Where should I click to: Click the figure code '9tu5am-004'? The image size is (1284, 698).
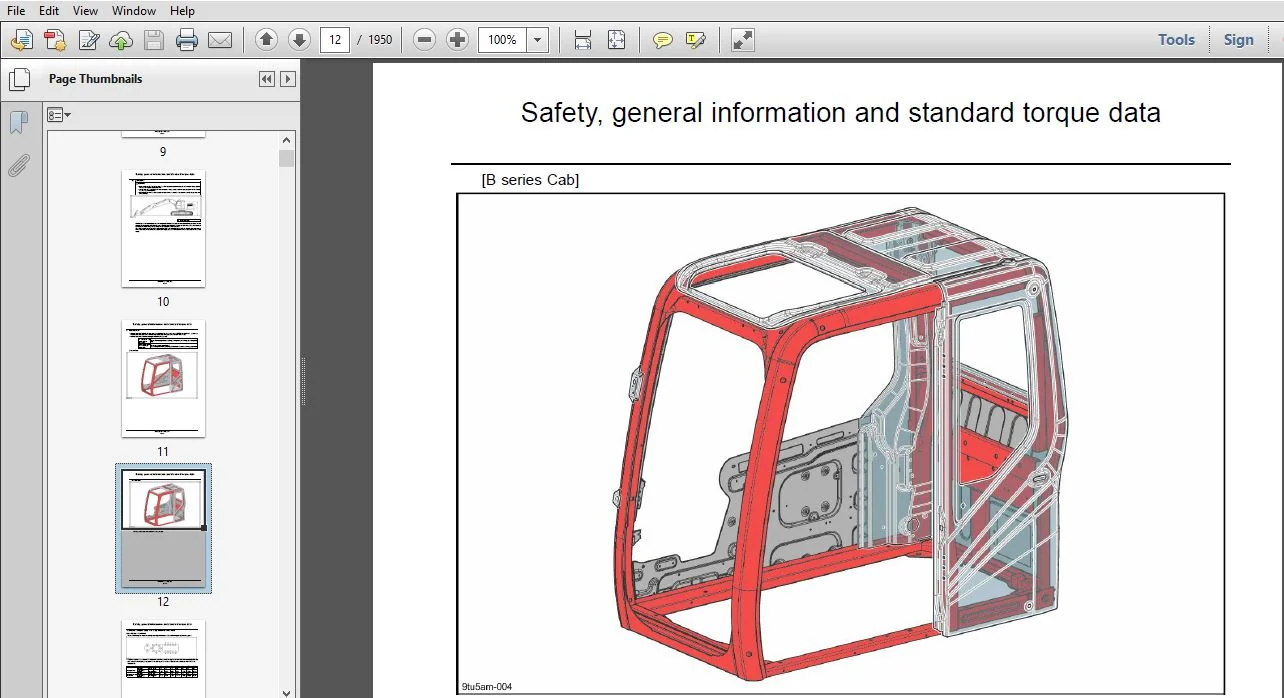coord(487,687)
